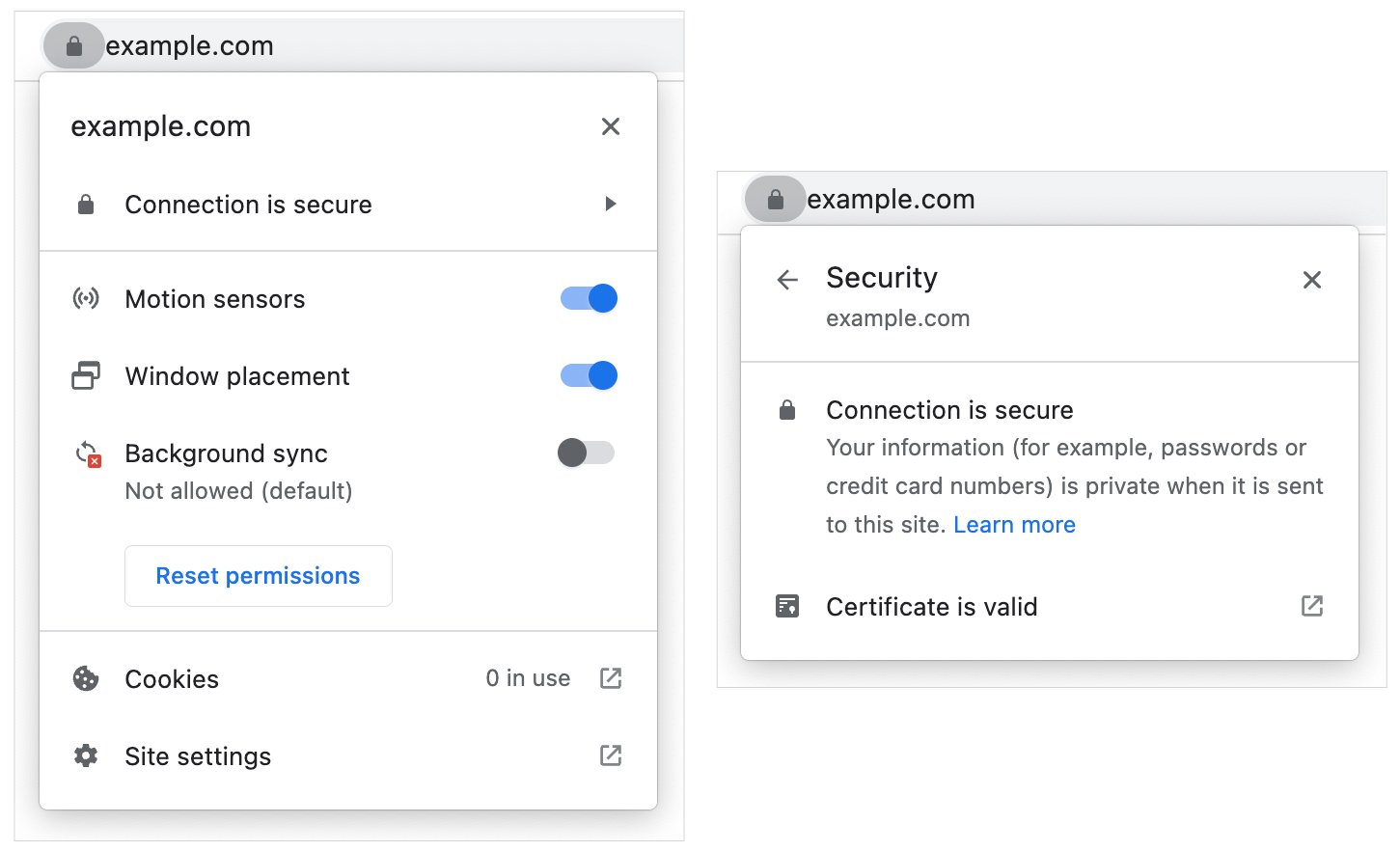Click the Motion sensors icon
The image size is (1400, 851).
pos(86,298)
